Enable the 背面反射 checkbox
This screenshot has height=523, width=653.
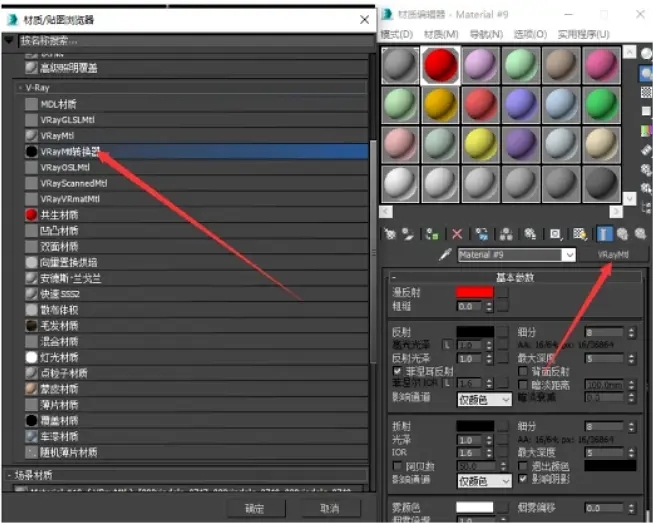point(522,371)
